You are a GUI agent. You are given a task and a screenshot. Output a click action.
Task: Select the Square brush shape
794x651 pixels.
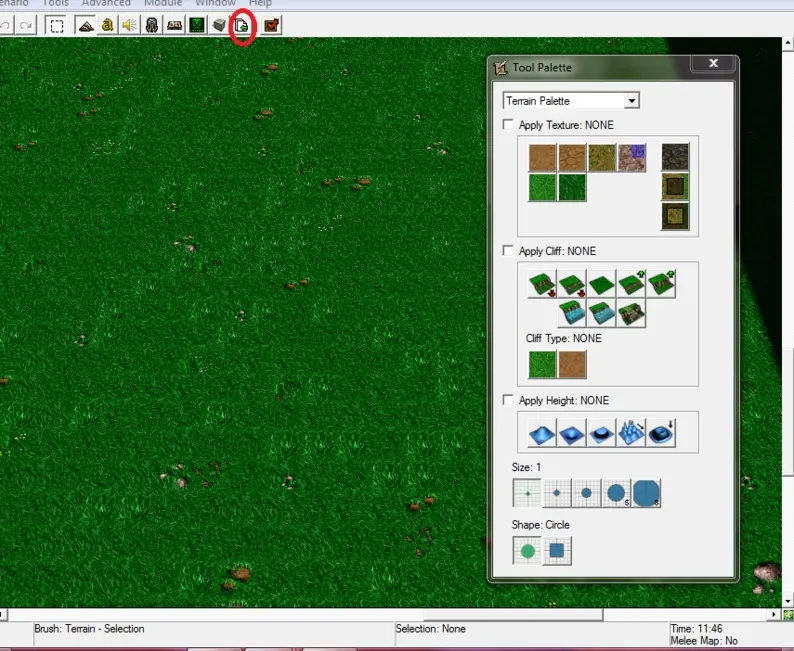557,551
